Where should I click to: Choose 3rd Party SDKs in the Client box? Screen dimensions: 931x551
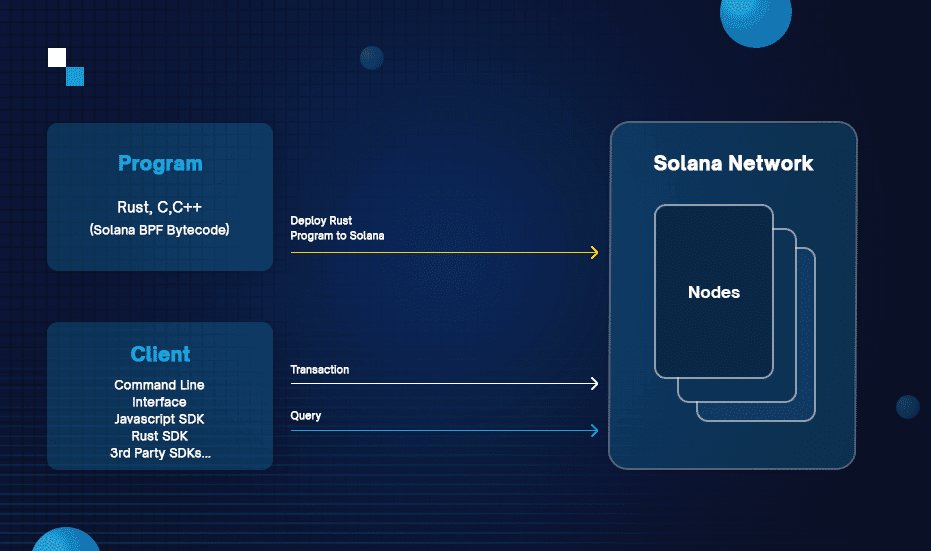tap(160, 453)
